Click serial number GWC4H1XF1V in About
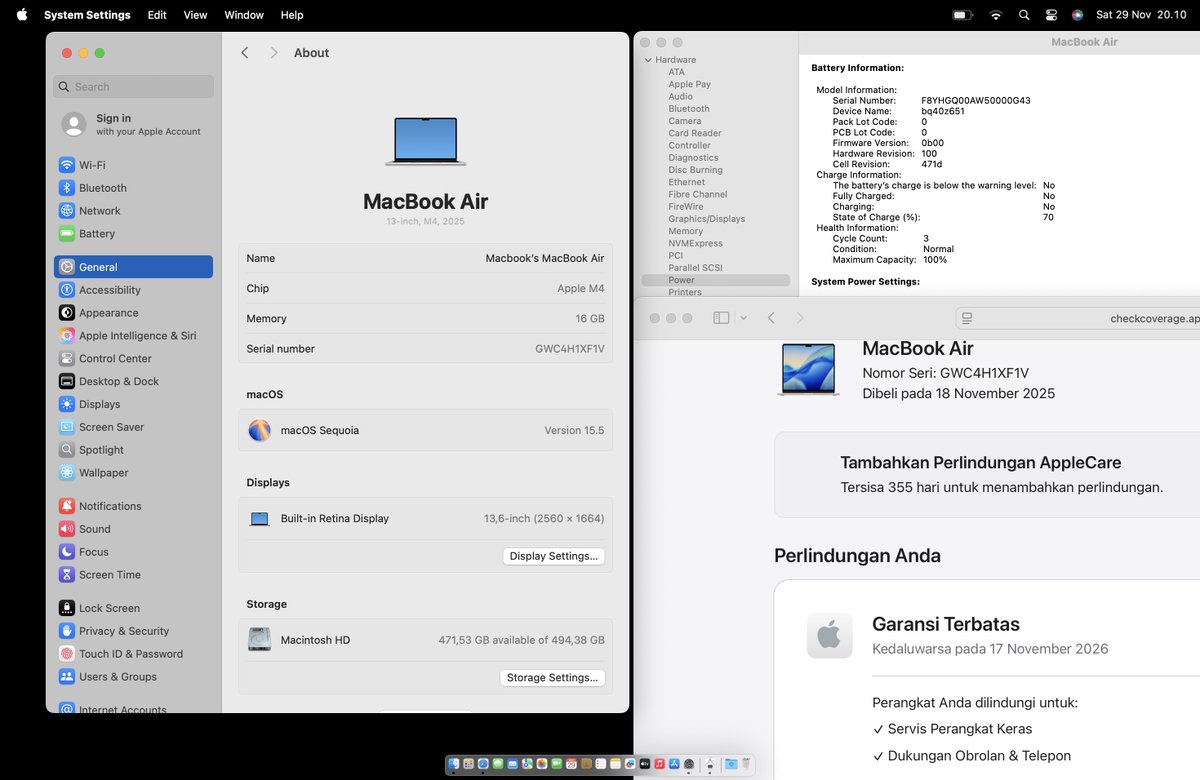The image size is (1200, 780). [x=569, y=349]
